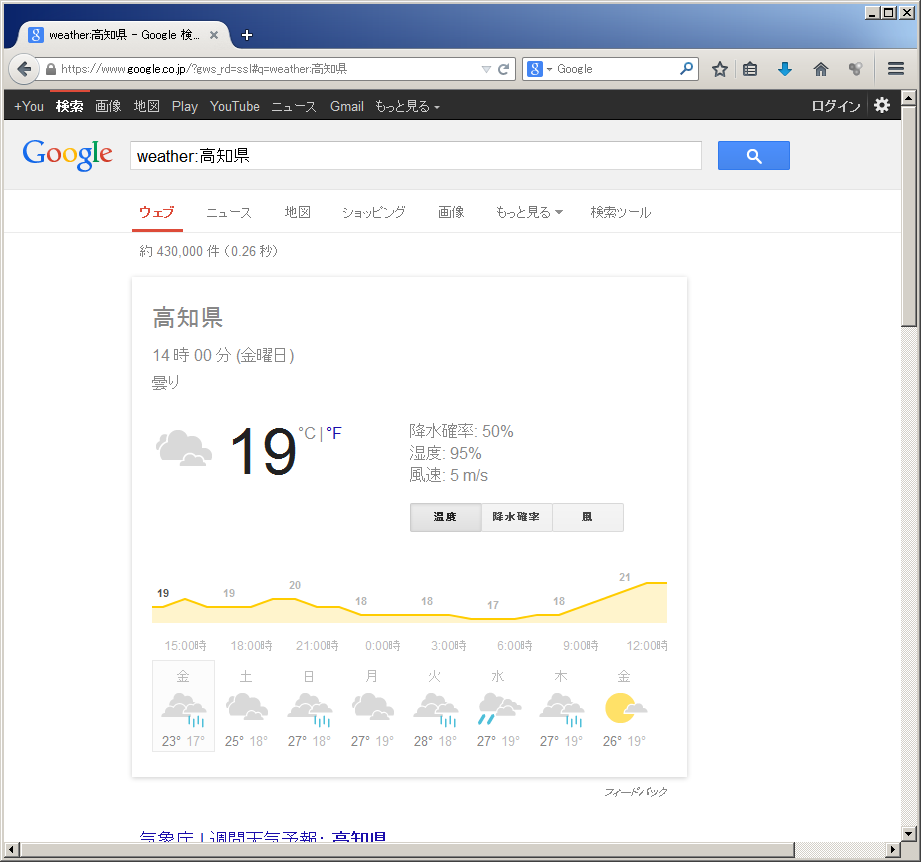Click the 15:00時 hour label
Screen dimensions: 921x862
pos(185,646)
